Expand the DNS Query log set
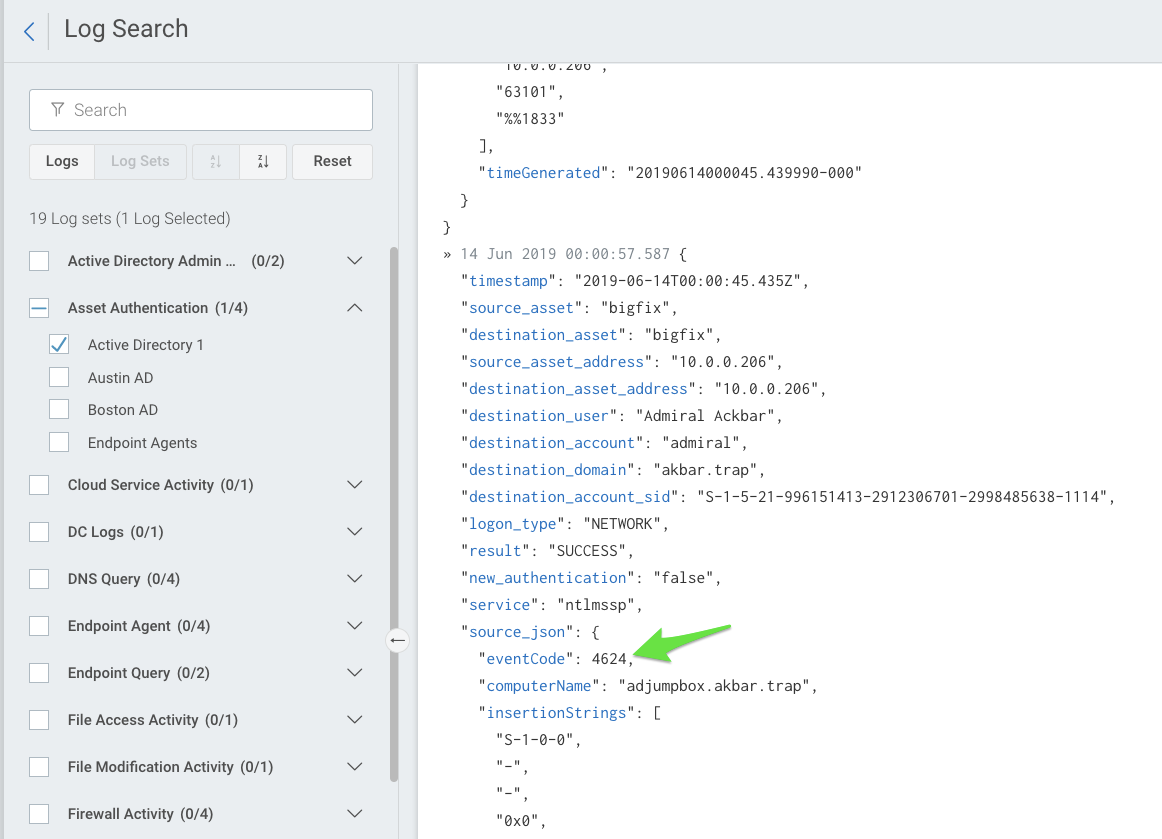This screenshot has height=839, width=1162. [354, 579]
